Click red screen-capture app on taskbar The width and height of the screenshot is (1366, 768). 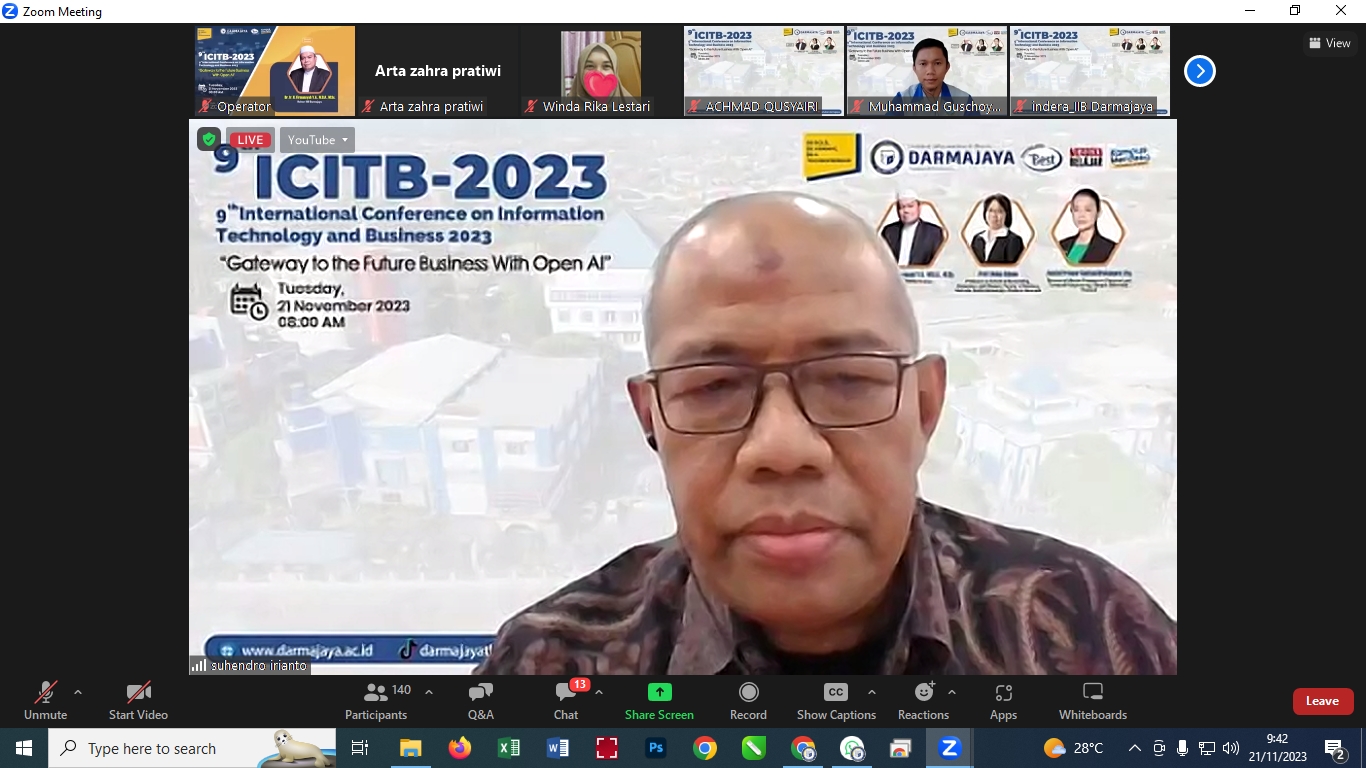click(x=607, y=748)
